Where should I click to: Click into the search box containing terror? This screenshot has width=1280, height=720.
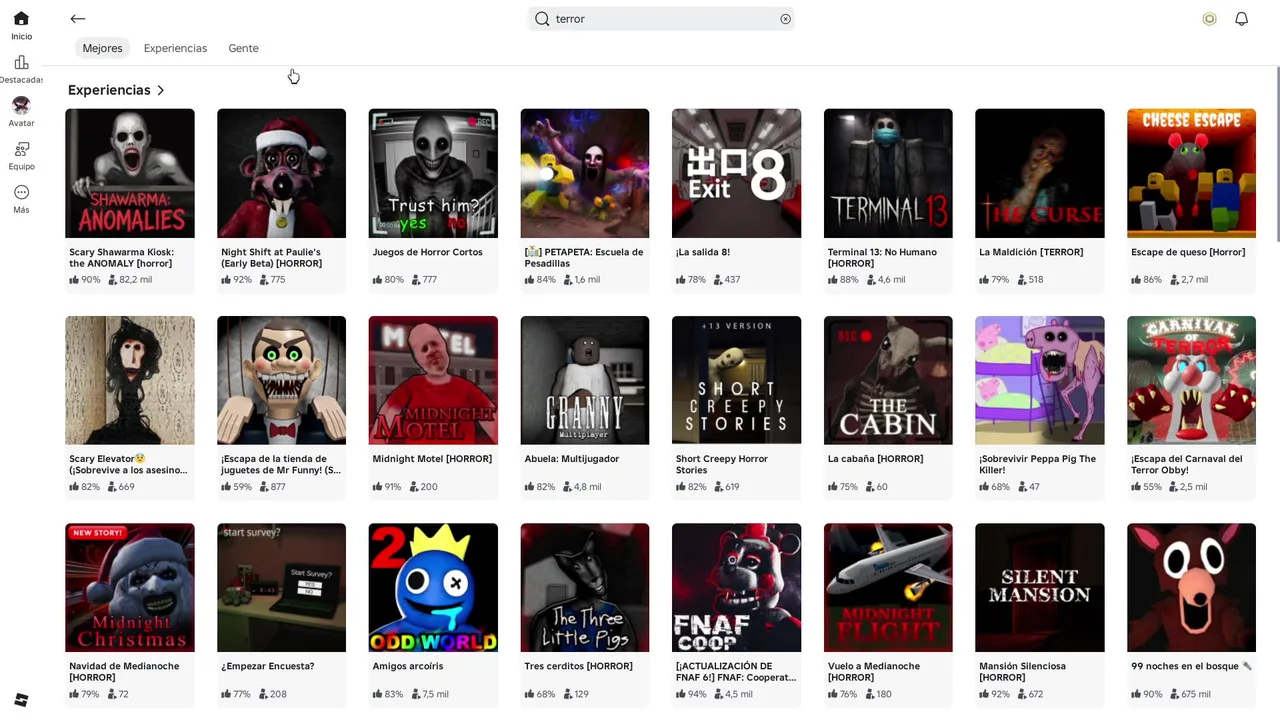[661, 19]
